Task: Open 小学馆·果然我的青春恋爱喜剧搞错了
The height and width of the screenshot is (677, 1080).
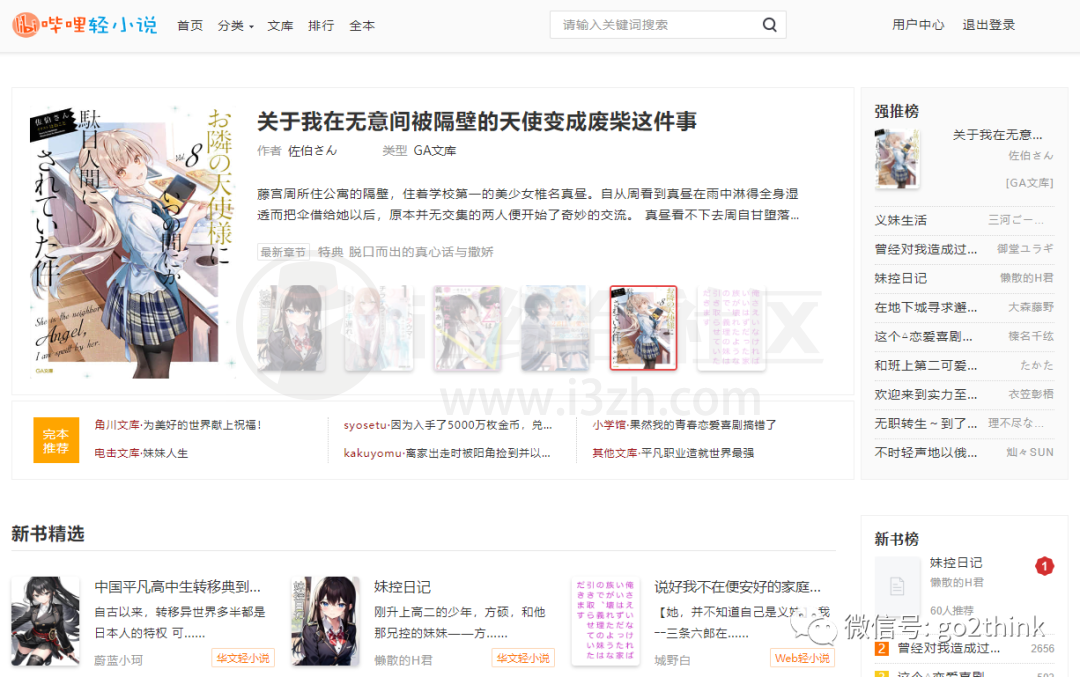Action: 684,425
